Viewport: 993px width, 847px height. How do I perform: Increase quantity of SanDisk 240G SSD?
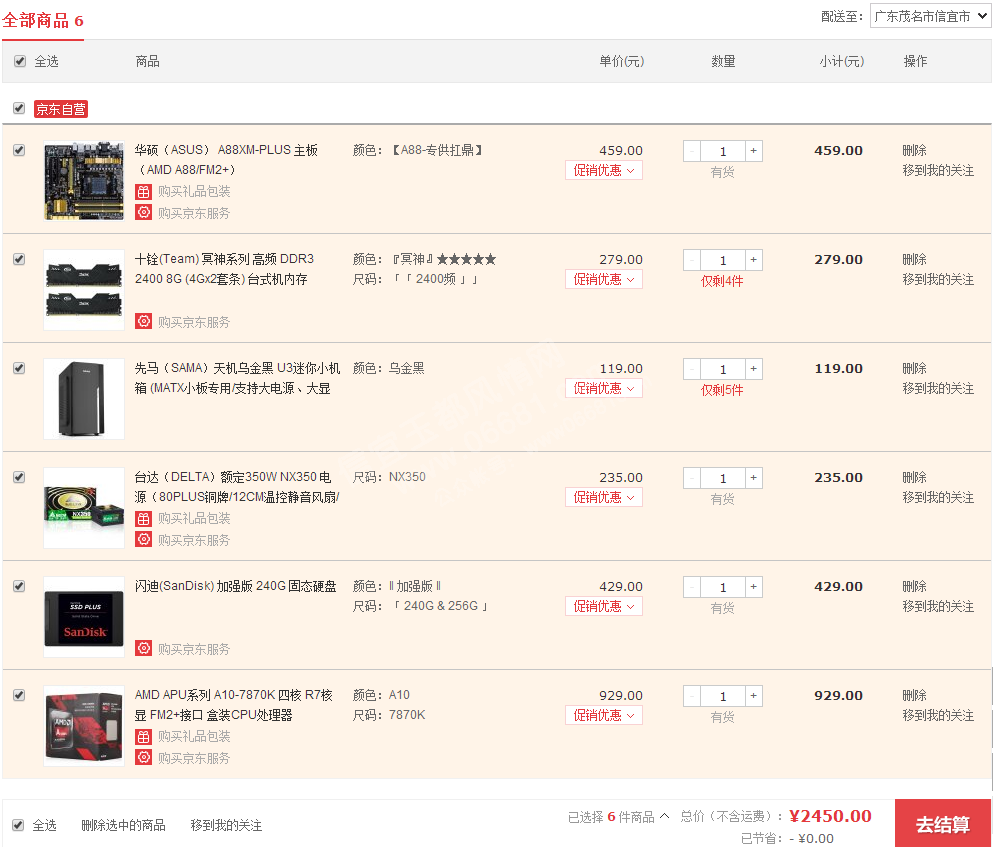click(x=754, y=587)
